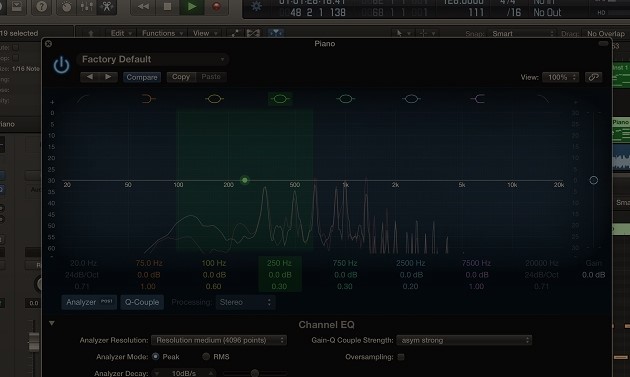630x377 pixels.
Task: Toggle the high shelf band icon
Action: (x=477, y=98)
